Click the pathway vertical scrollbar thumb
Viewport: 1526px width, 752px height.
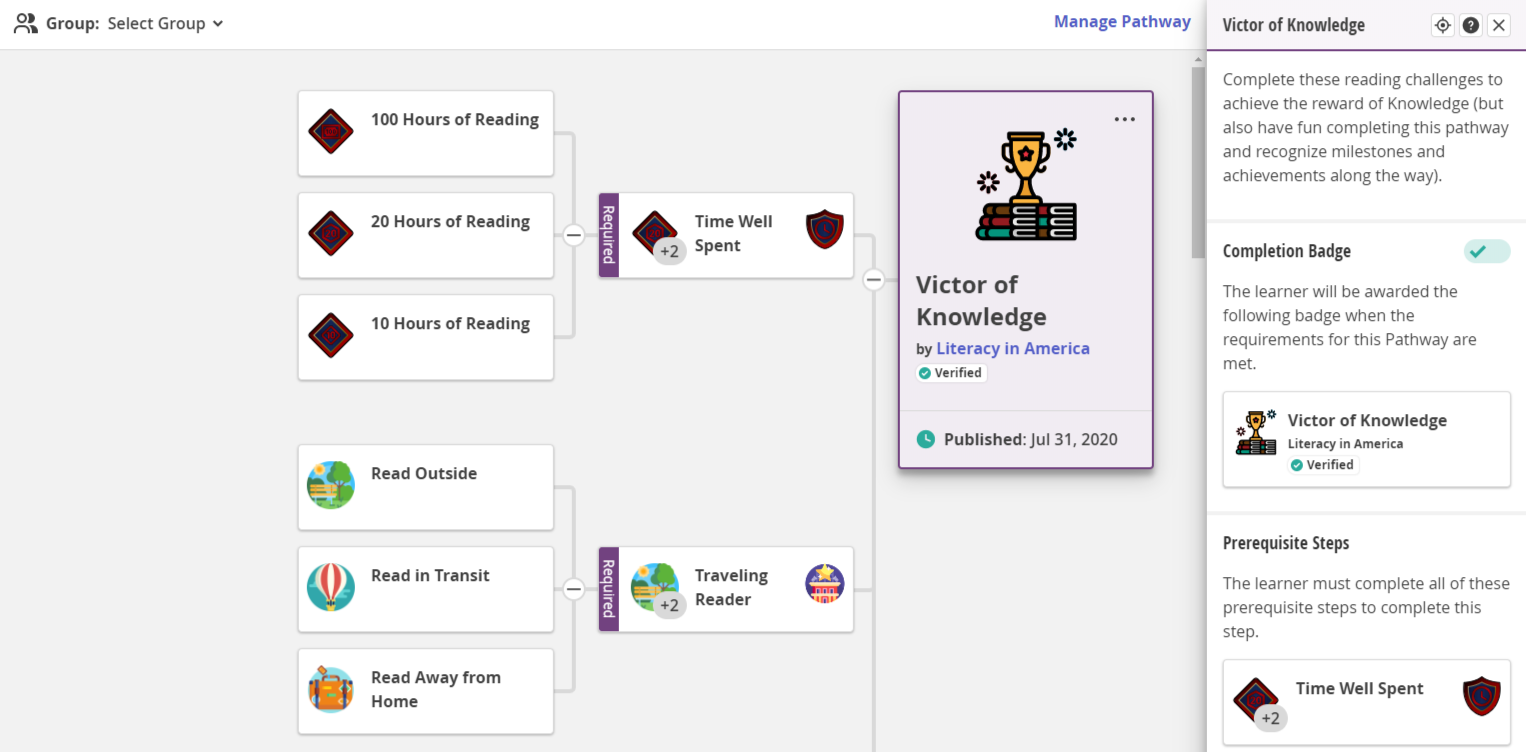(x=1198, y=160)
